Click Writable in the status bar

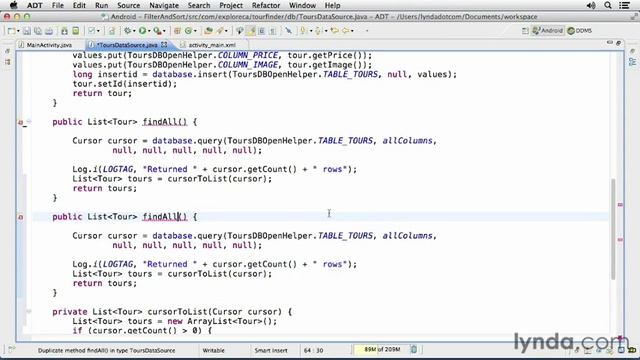coord(213,350)
